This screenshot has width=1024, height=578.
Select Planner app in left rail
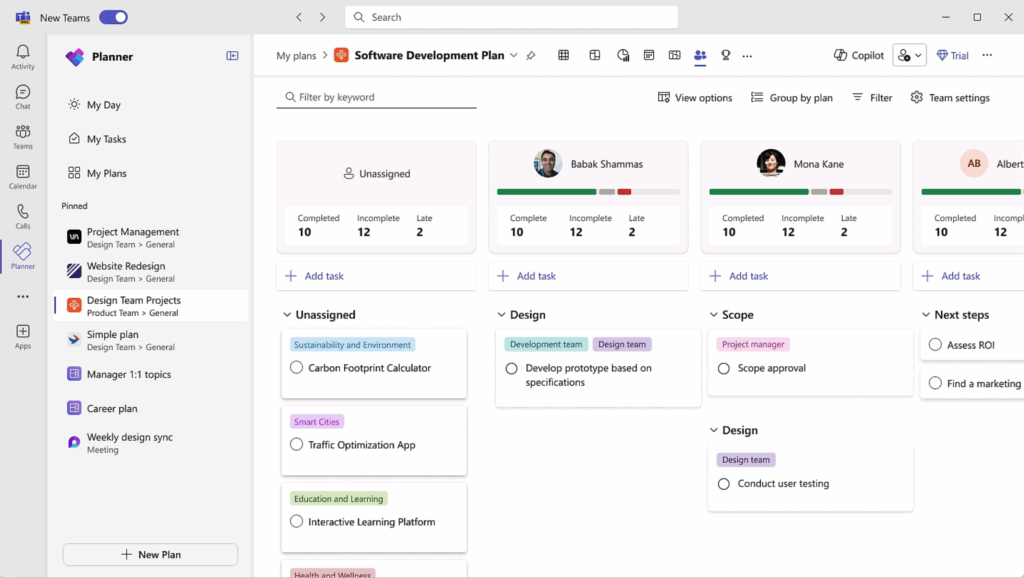click(23, 256)
